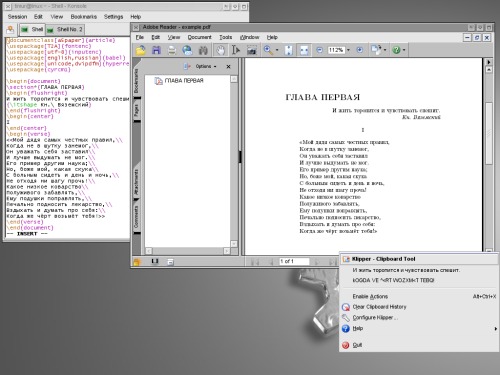The height and width of the screenshot is (375, 500).
Task: Open the Tools menu
Action: point(226,37)
